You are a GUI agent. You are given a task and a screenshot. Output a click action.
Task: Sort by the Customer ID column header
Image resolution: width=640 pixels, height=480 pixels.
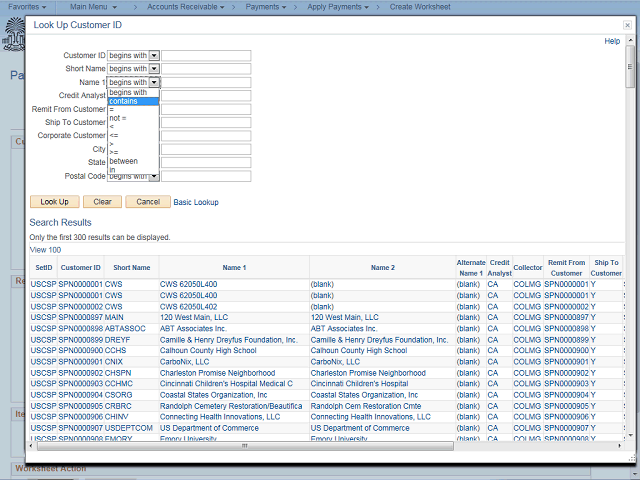point(80,268)
